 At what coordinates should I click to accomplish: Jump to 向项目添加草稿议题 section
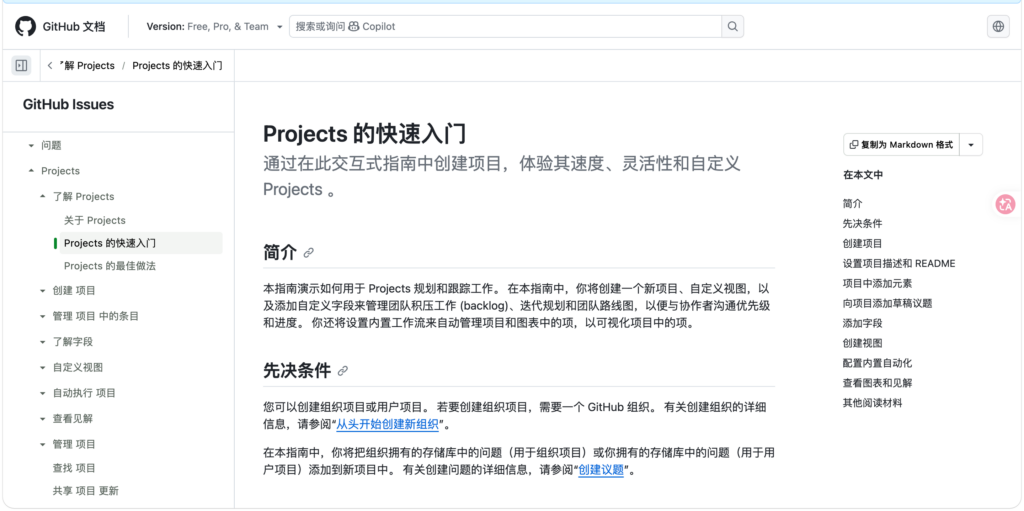(888, 303)
